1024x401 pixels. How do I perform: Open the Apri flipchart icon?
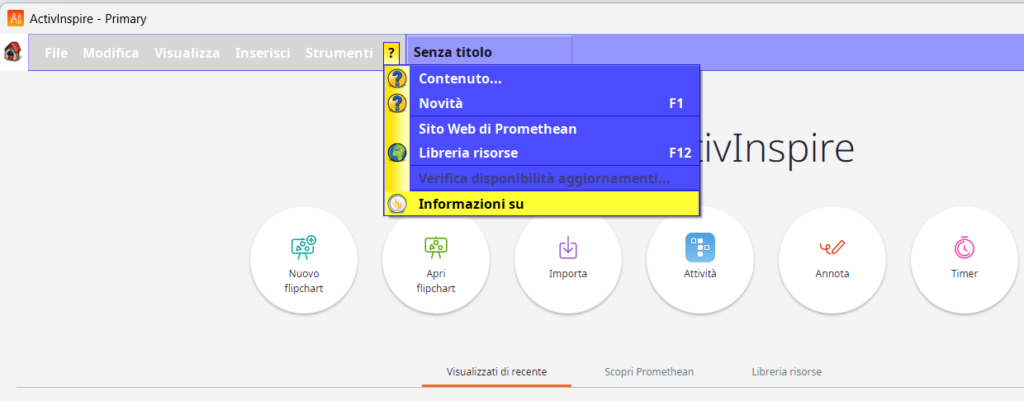point(436,246)
